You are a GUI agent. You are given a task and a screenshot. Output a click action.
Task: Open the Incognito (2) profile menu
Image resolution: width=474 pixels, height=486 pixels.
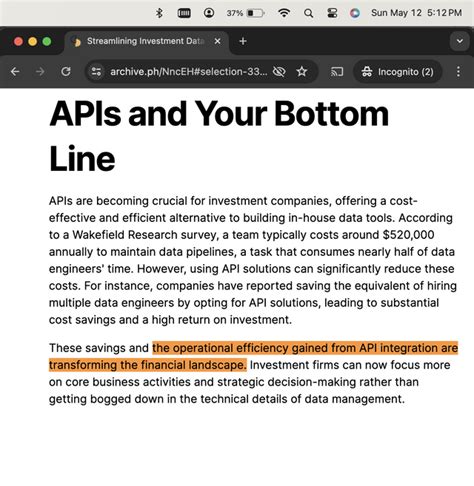click(x=398, y=71)
